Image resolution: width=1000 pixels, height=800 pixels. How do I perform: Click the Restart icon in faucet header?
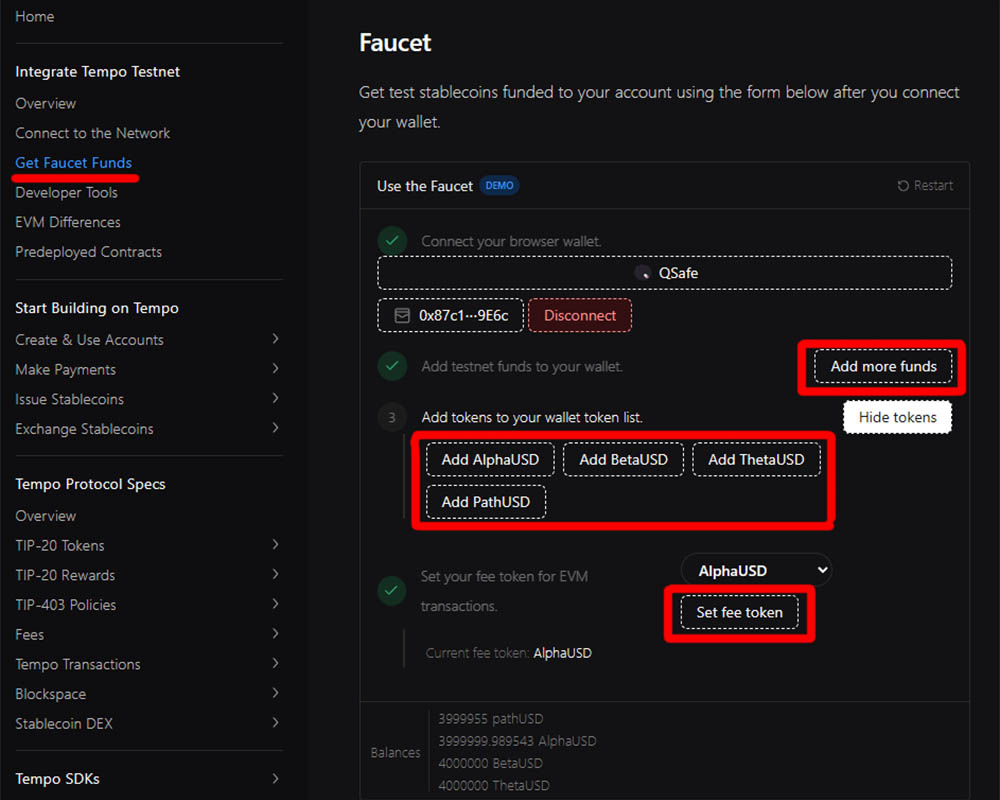pos(903,186)
